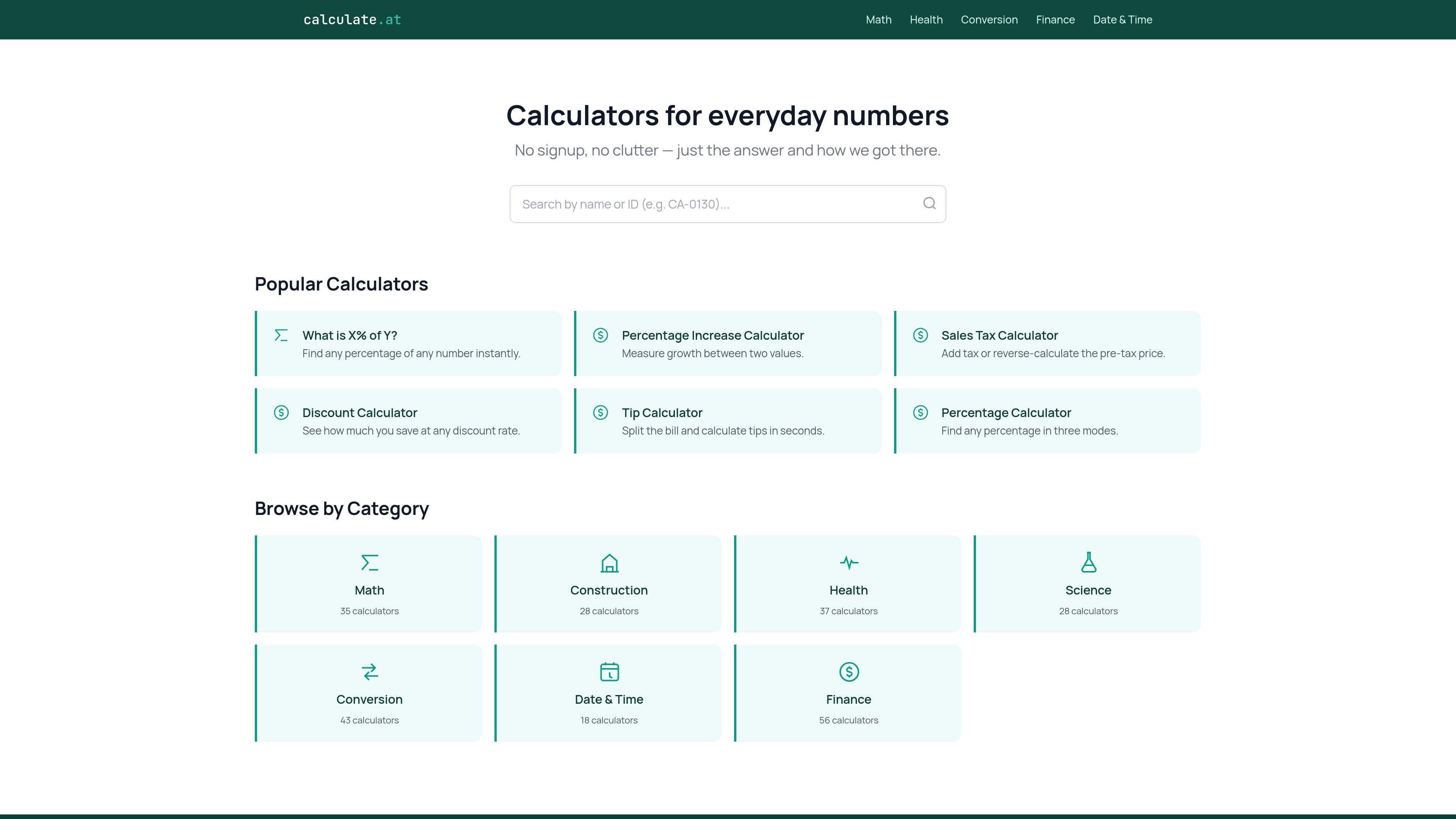Click 'Measure growth between two values.'
1456x819 pixels.
pyautogui.click(x=713, y=353)
